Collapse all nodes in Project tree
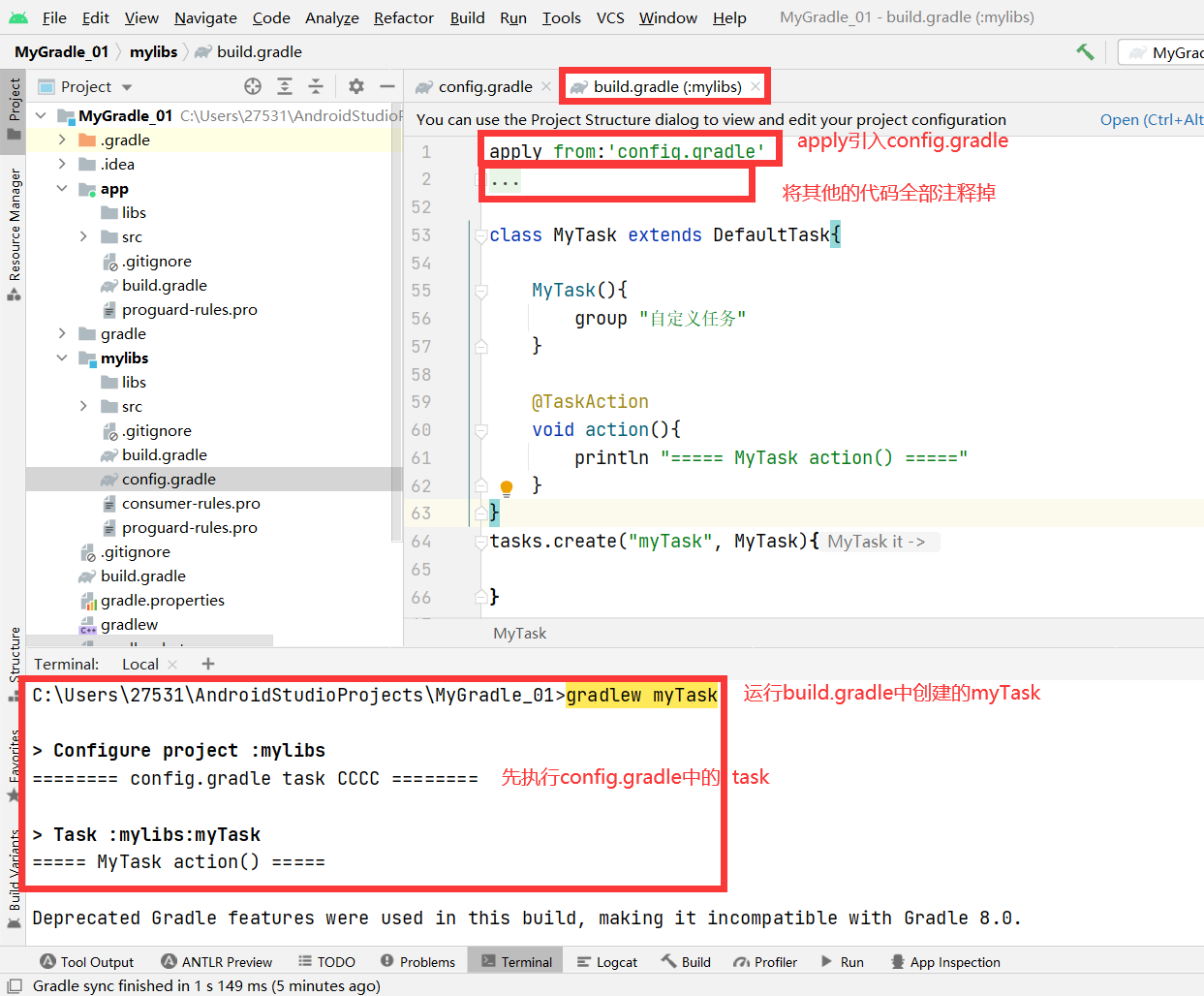The height and width of the screenshot is (996, 1204). [316, 86]
